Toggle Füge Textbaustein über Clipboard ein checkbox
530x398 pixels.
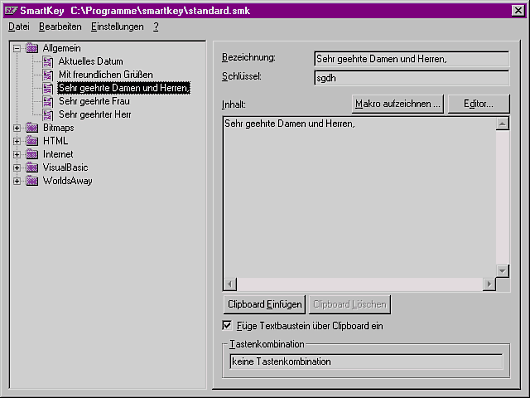pyautogui.click(x=227, y=325)
